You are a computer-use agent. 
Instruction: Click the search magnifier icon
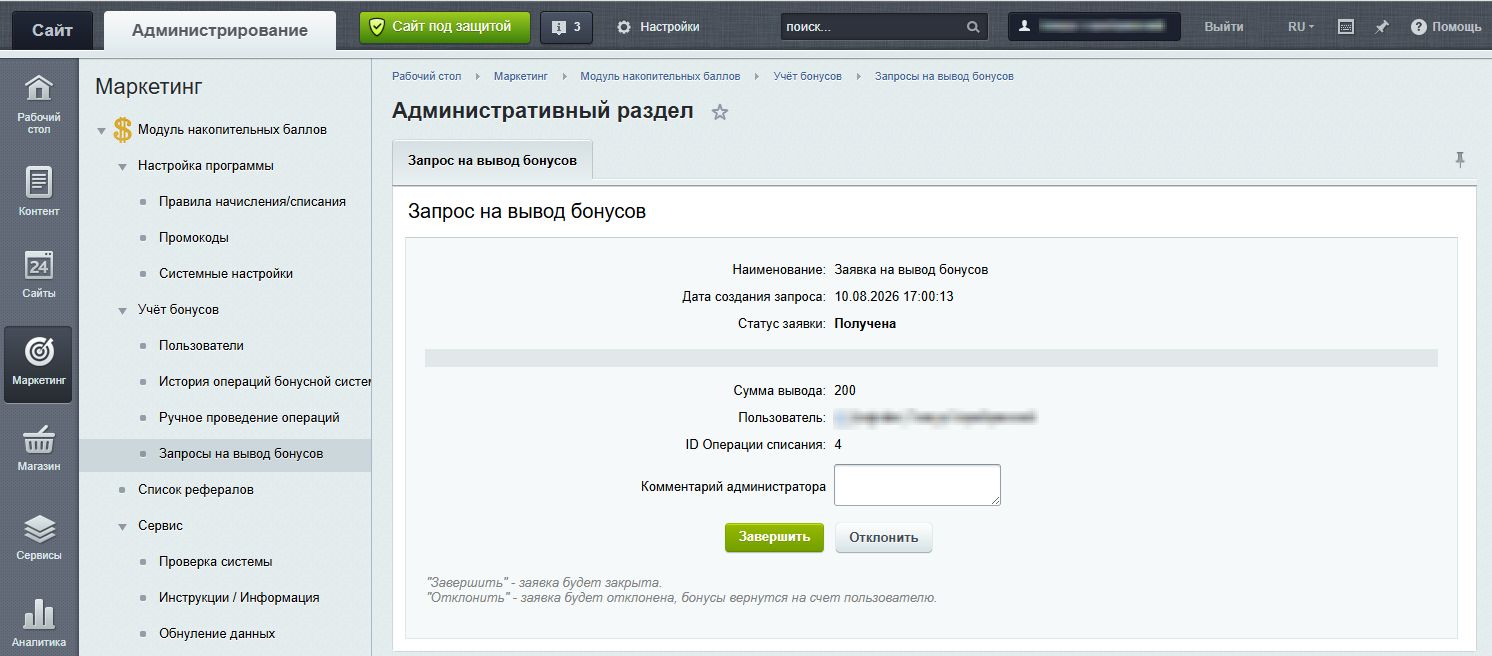click(973, 27)
